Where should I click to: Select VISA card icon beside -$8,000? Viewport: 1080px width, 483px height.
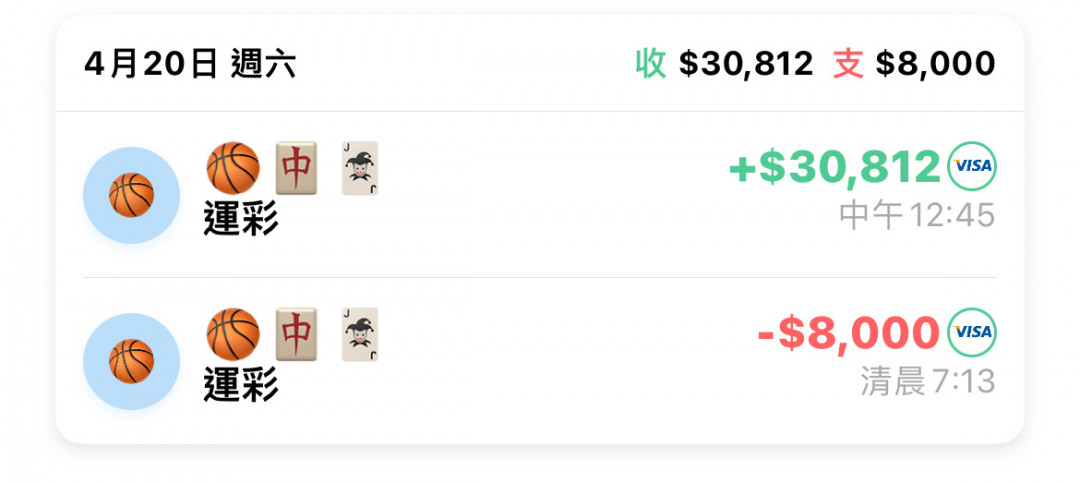[x=972, y=331]
